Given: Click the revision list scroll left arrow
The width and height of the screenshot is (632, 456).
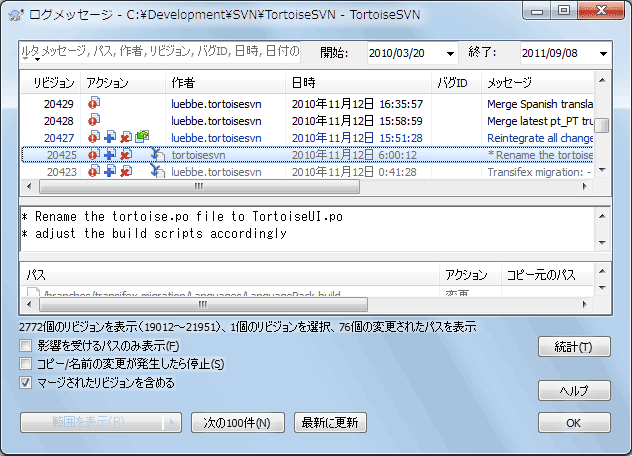Looking at the screenshot, I should point(29,186).
